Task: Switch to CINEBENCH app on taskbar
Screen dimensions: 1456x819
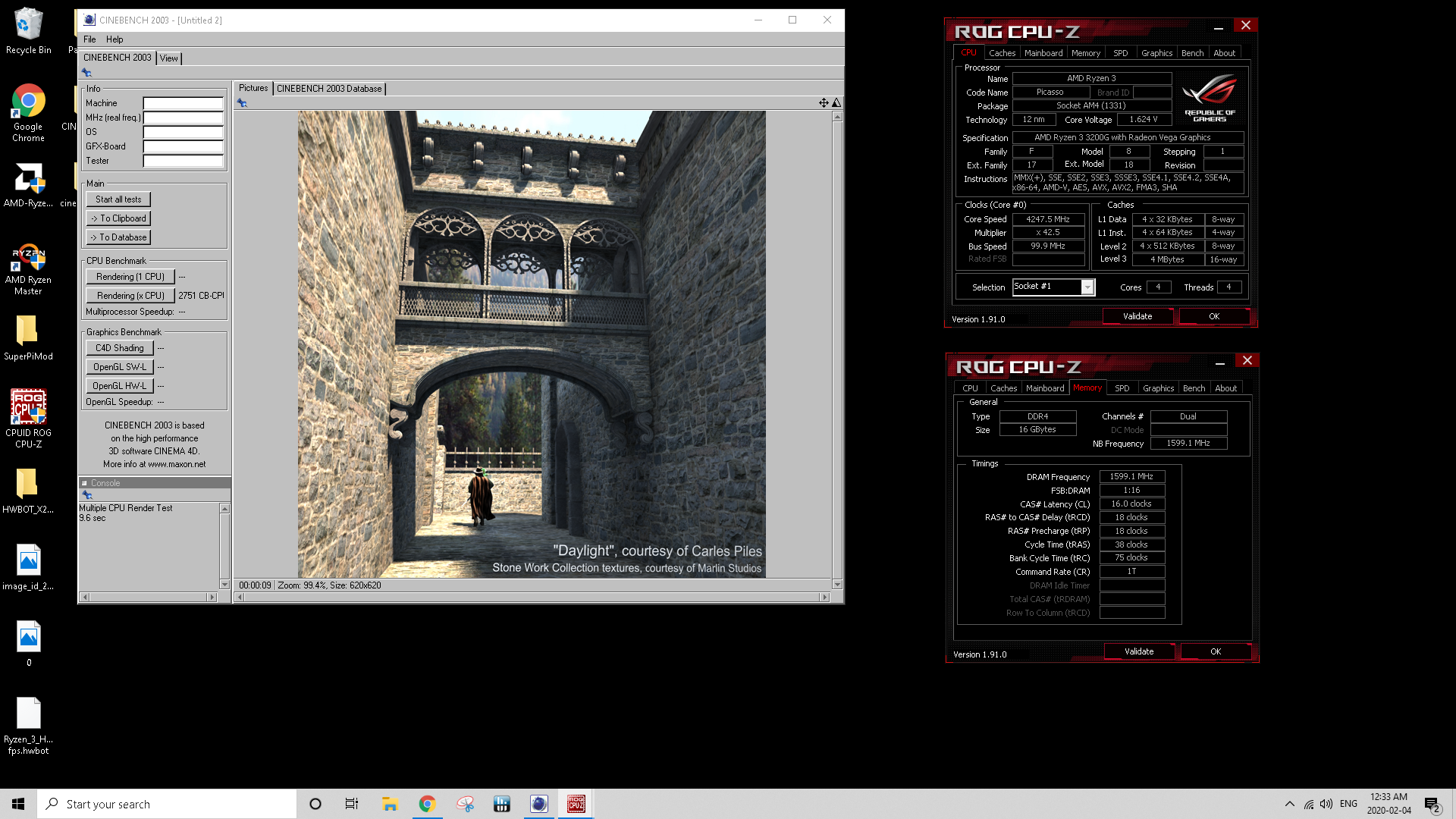Action: click(538, 804)
